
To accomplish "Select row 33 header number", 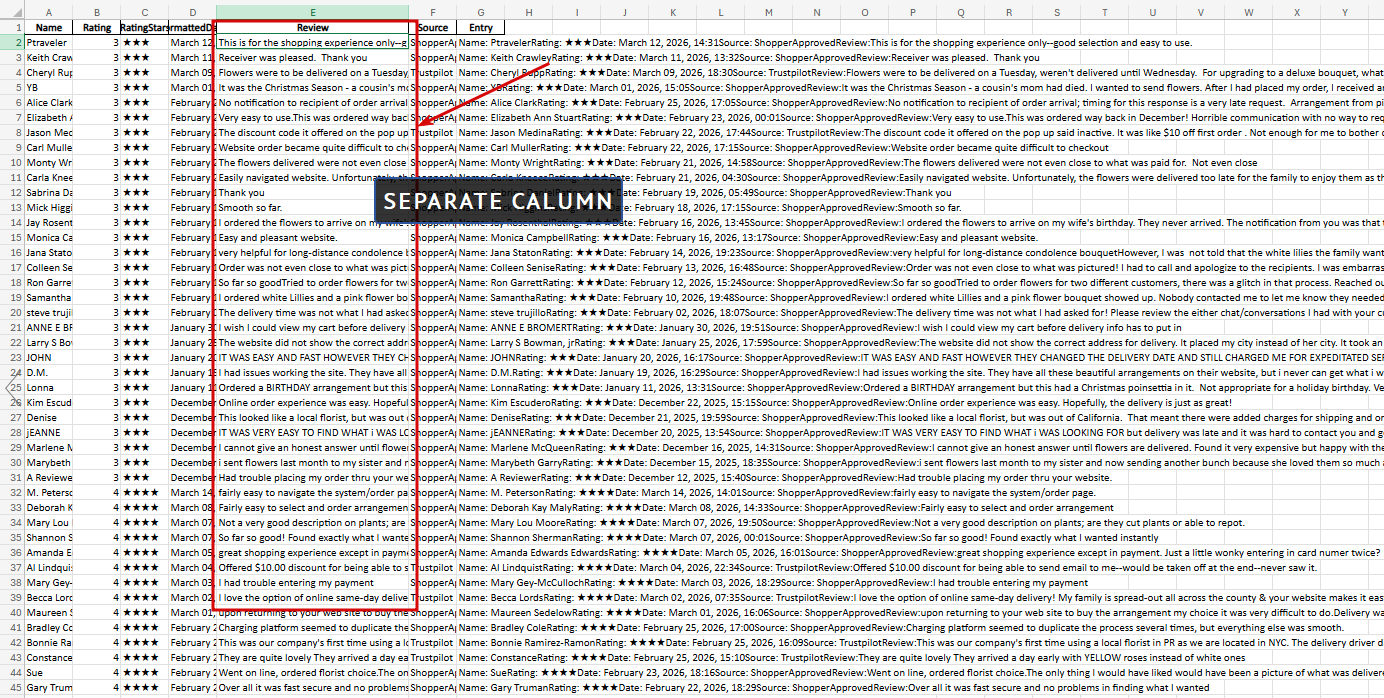I will coord(12,507).
